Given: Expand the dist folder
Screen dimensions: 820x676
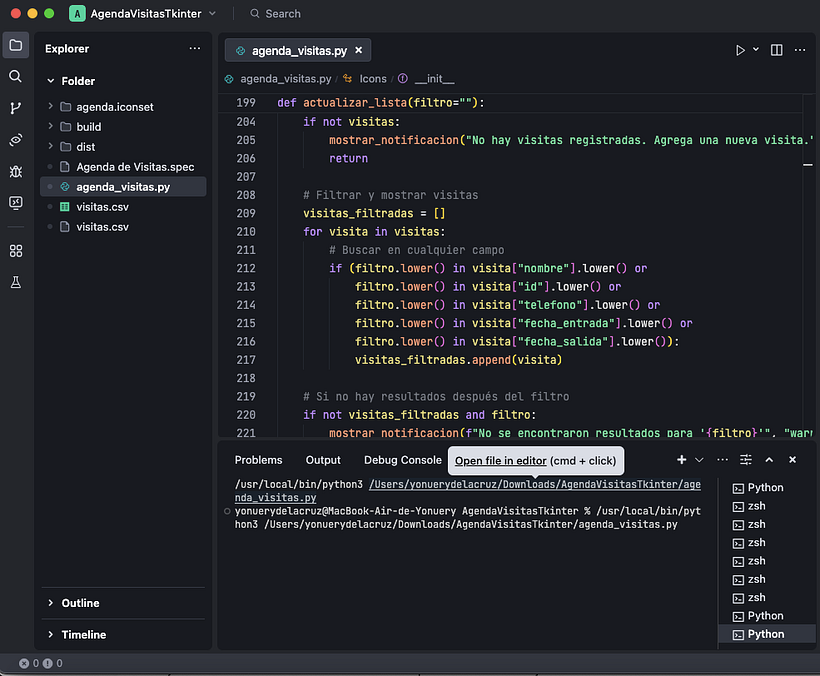Looking at the screenshot, I should tap(50, 146).
